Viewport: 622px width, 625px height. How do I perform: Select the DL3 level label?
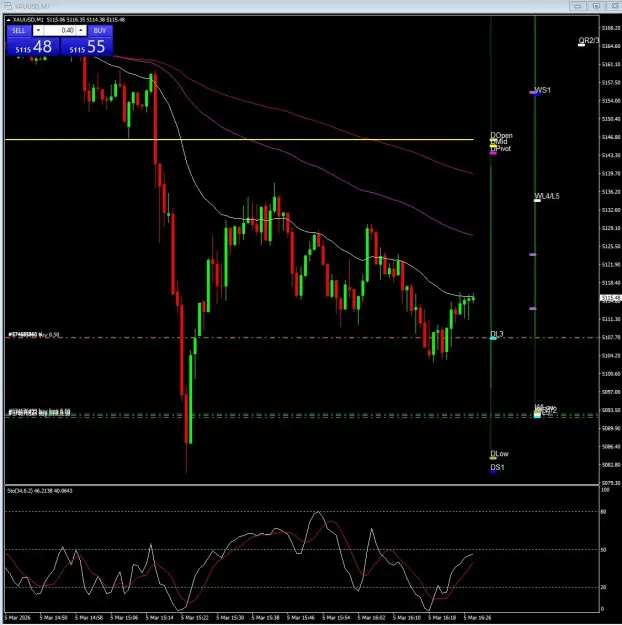tap(497, 334)
